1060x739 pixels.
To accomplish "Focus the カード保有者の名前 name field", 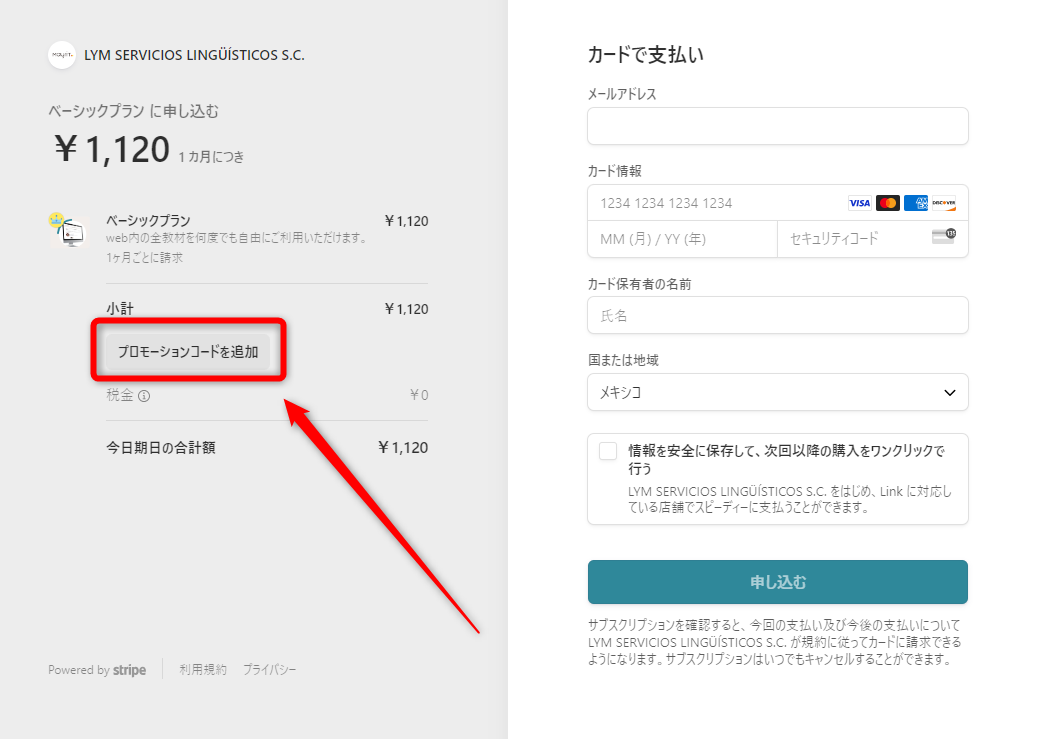I will point(777,315).
